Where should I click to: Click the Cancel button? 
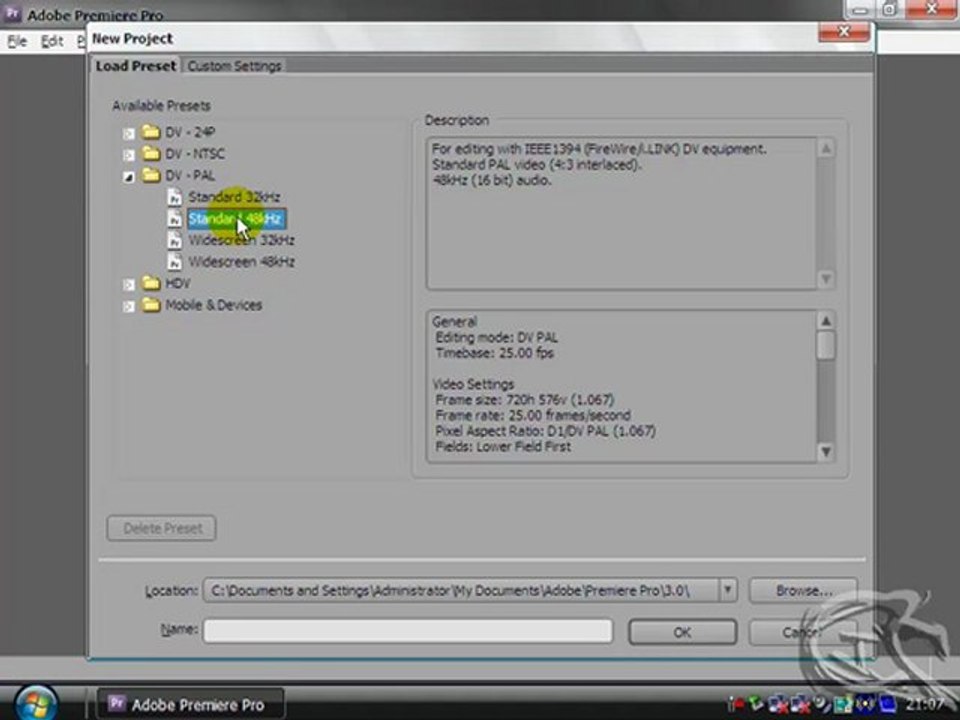coord(803,632)
